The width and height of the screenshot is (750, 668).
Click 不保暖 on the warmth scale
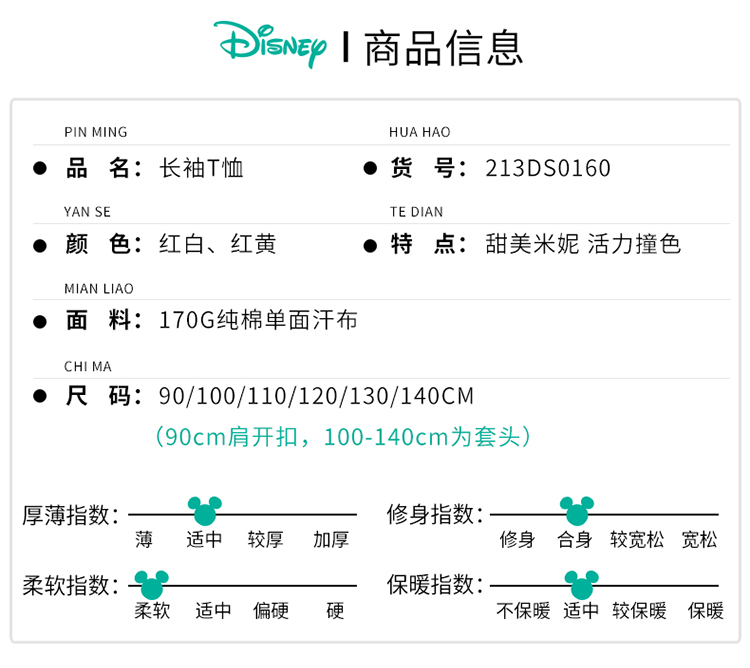(x=523, y=610)
